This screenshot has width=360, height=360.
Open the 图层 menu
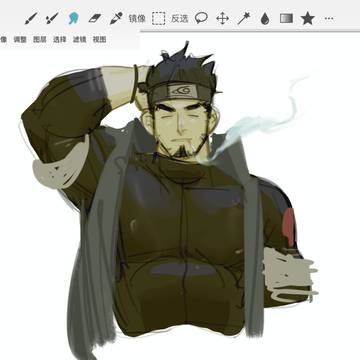[40, 39]
